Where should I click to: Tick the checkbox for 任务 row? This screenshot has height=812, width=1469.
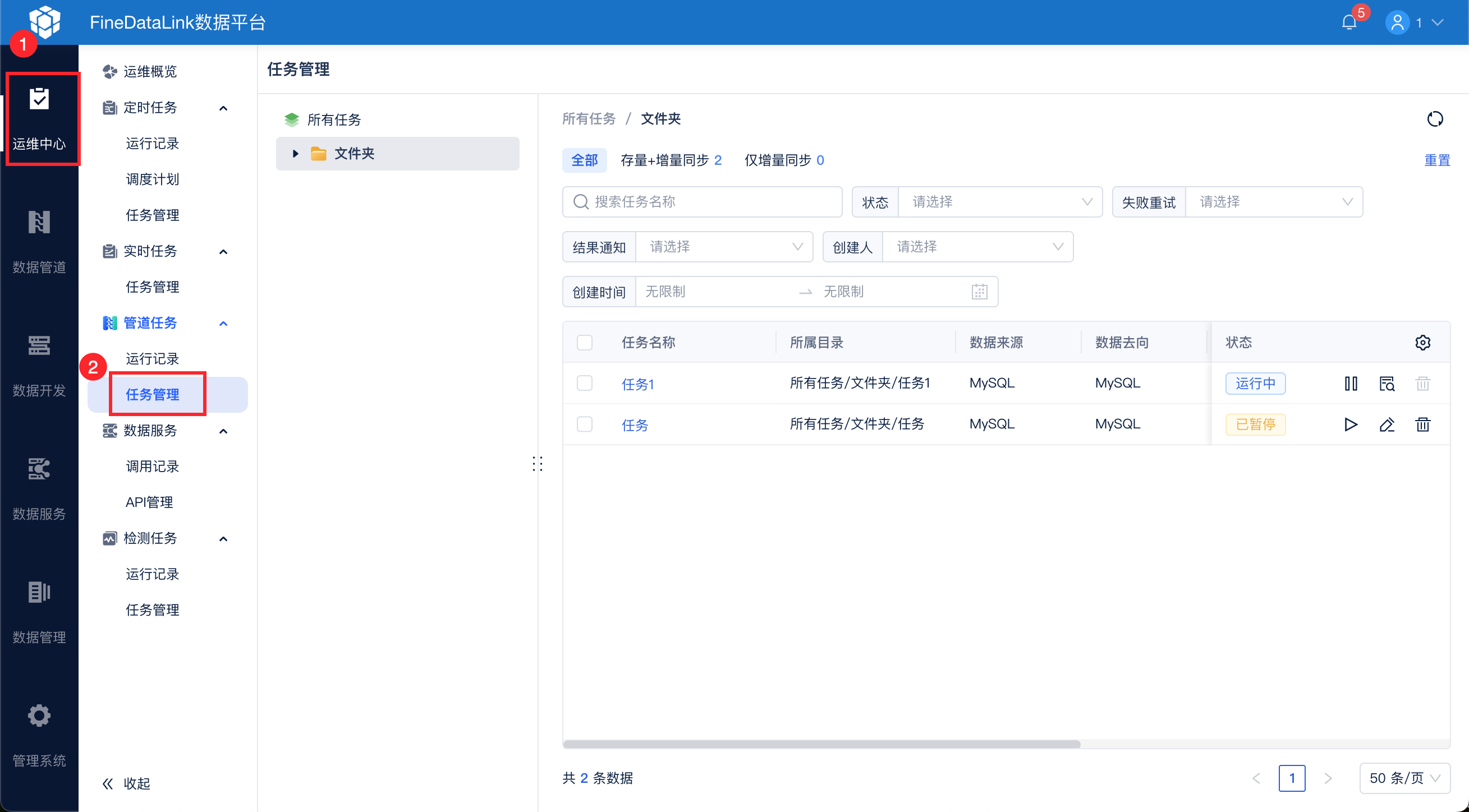click(585, 424)
